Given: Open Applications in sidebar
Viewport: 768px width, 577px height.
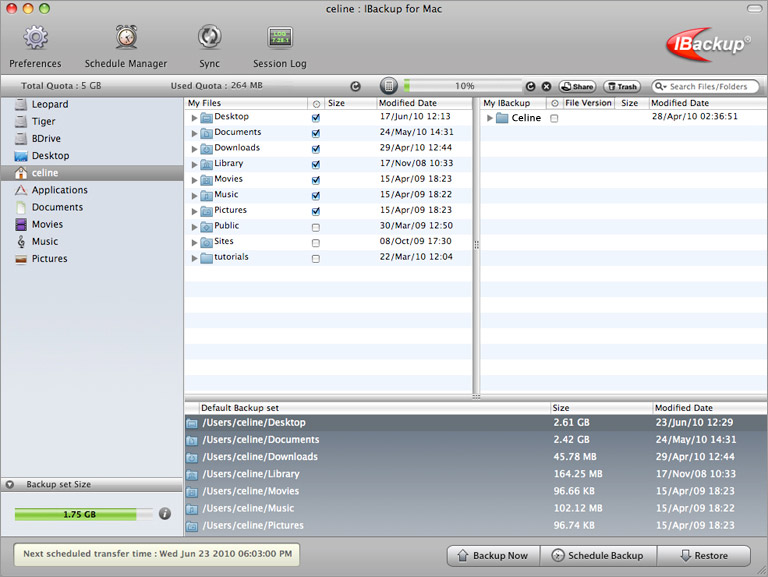Looking at the screenshot, I should coord(92,190).
